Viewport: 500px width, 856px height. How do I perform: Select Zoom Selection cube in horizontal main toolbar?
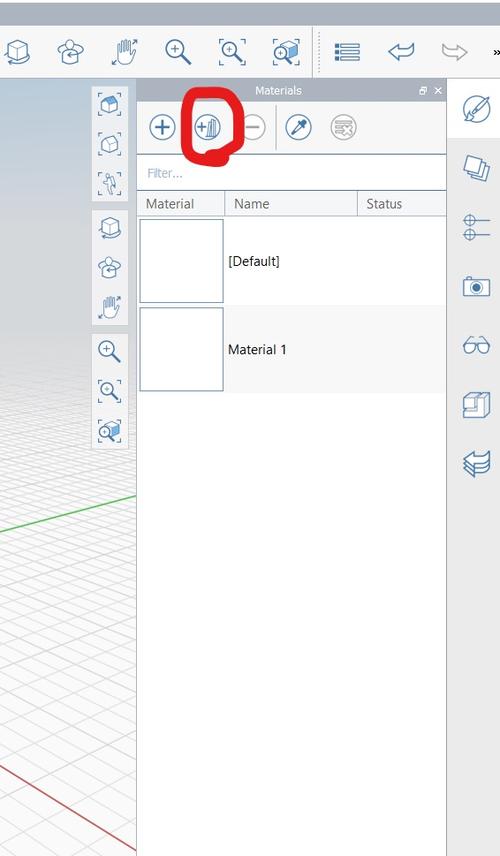tap(287, 52)
